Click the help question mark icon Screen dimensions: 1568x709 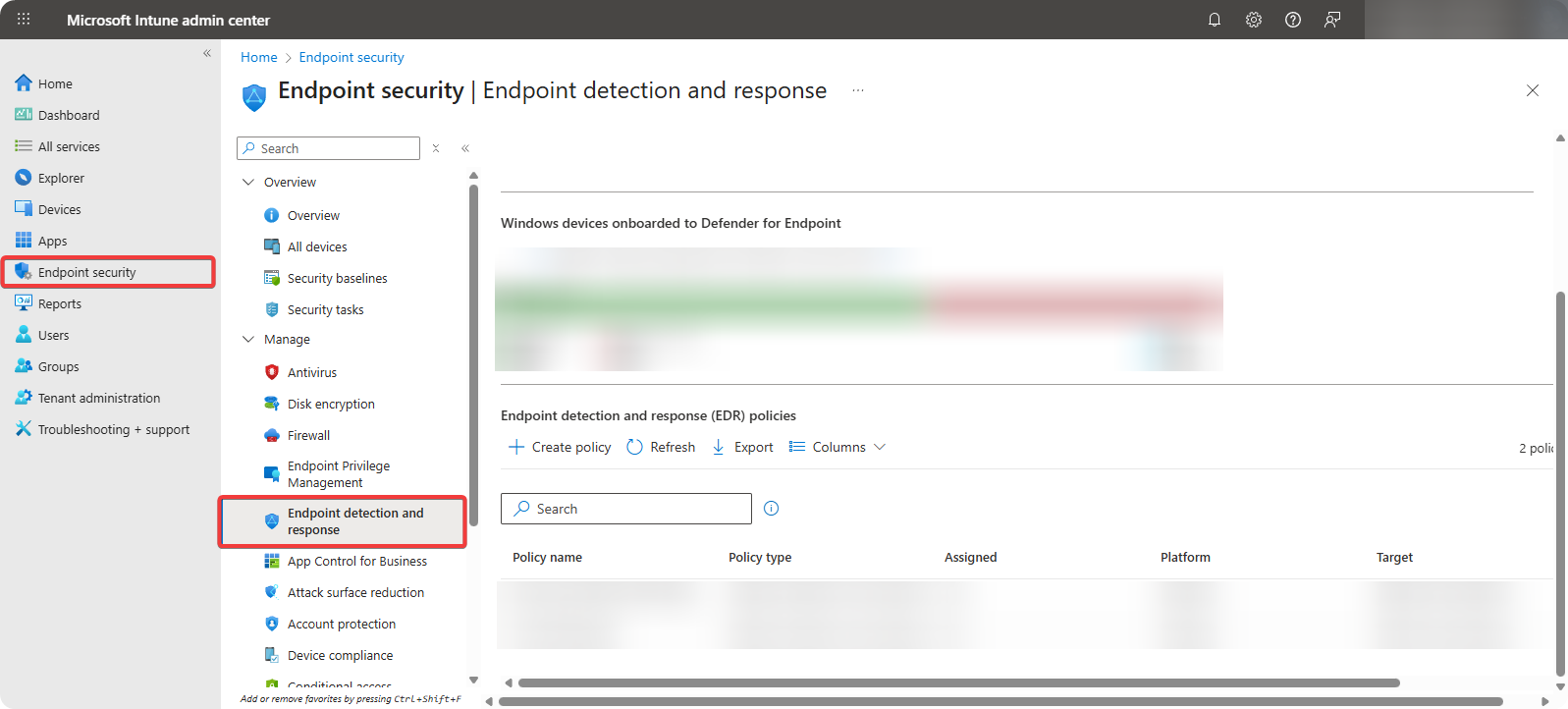coord(1293,20)
